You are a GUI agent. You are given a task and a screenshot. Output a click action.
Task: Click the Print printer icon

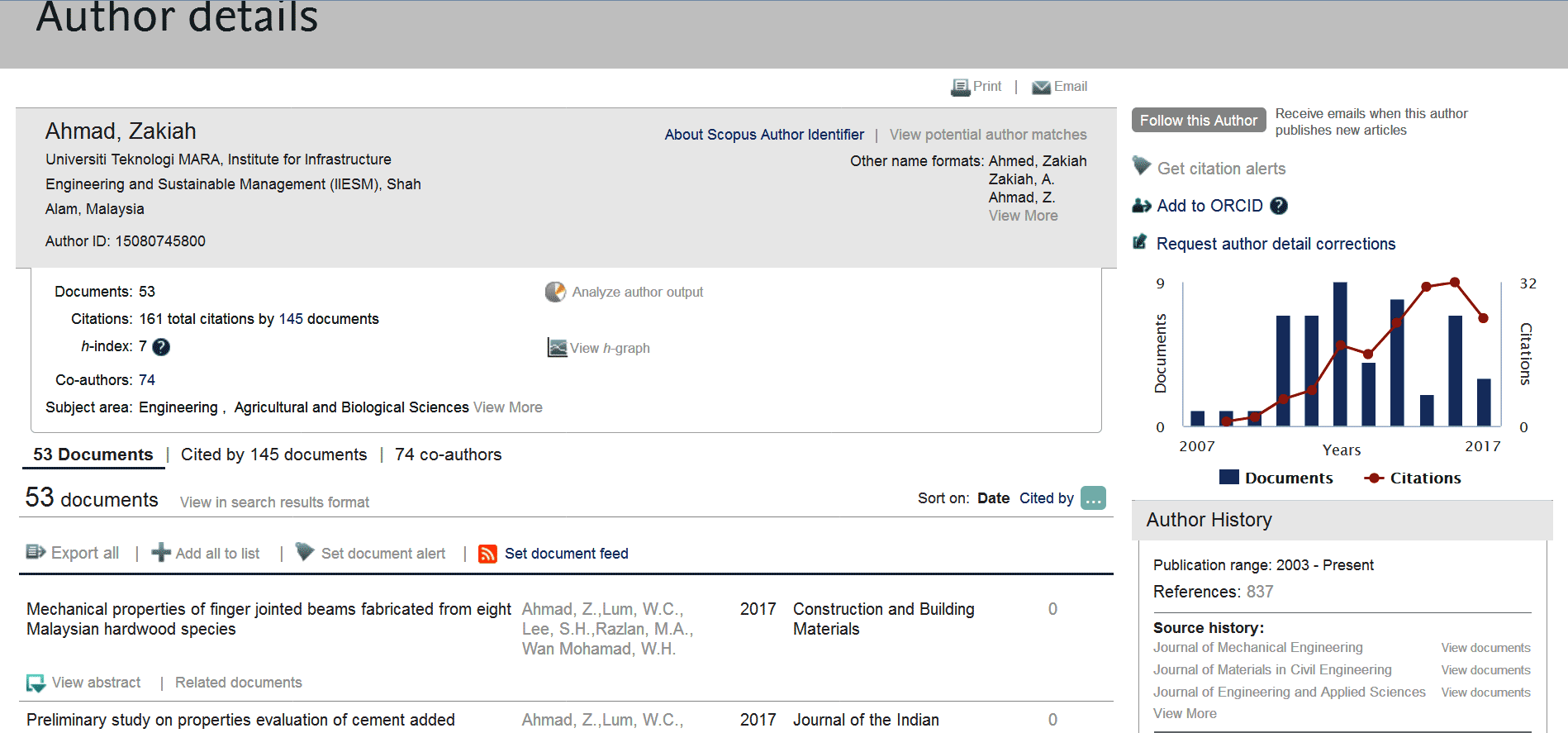tap(960, 87)
